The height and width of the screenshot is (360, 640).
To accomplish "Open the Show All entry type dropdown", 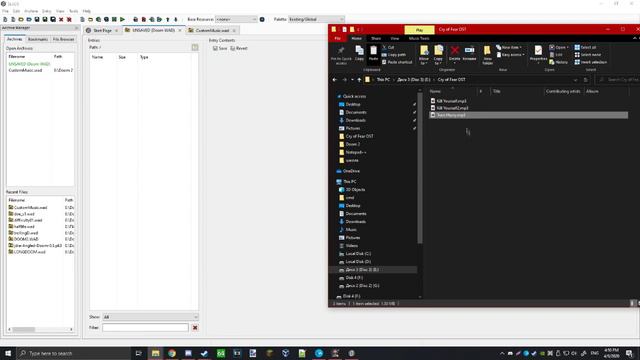I will pyautogui.click(x=150, y=317).
